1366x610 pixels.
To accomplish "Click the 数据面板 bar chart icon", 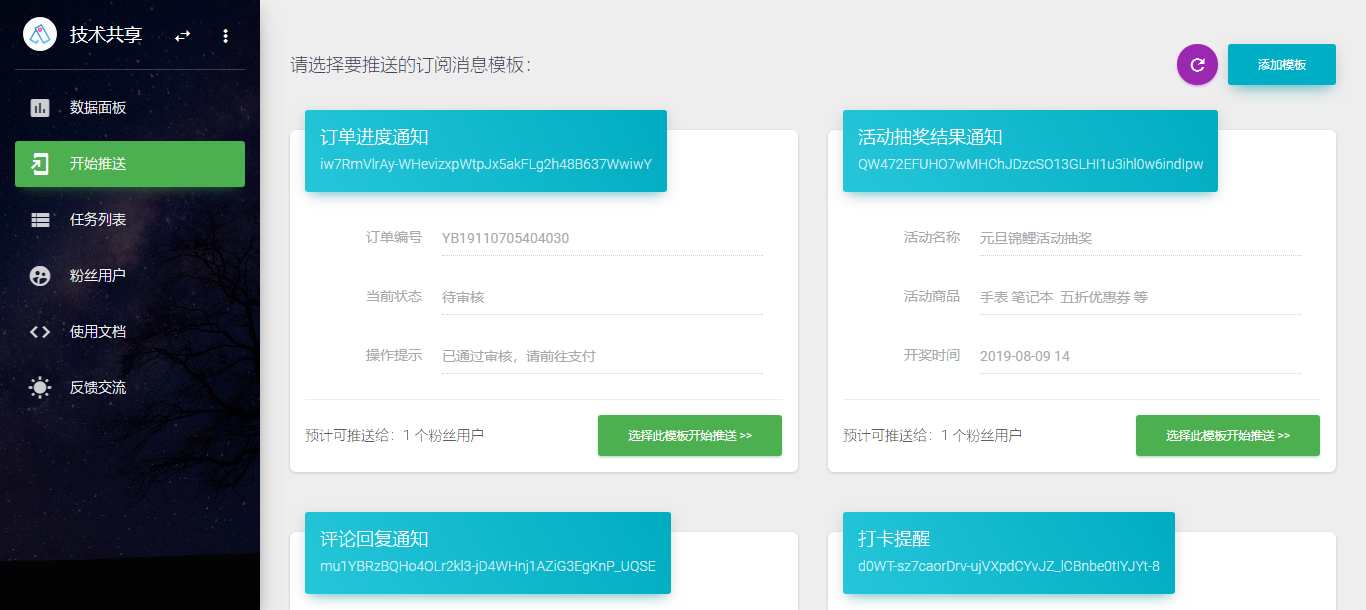I will [40, 108].
